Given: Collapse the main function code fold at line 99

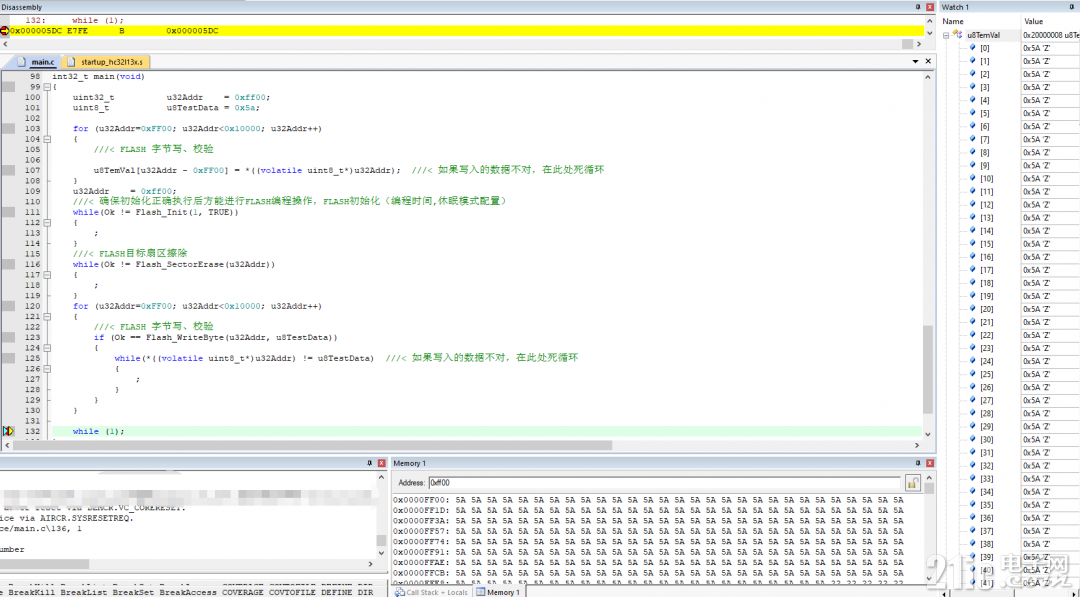Looking at the screenshot, I should tap(47, 87).
